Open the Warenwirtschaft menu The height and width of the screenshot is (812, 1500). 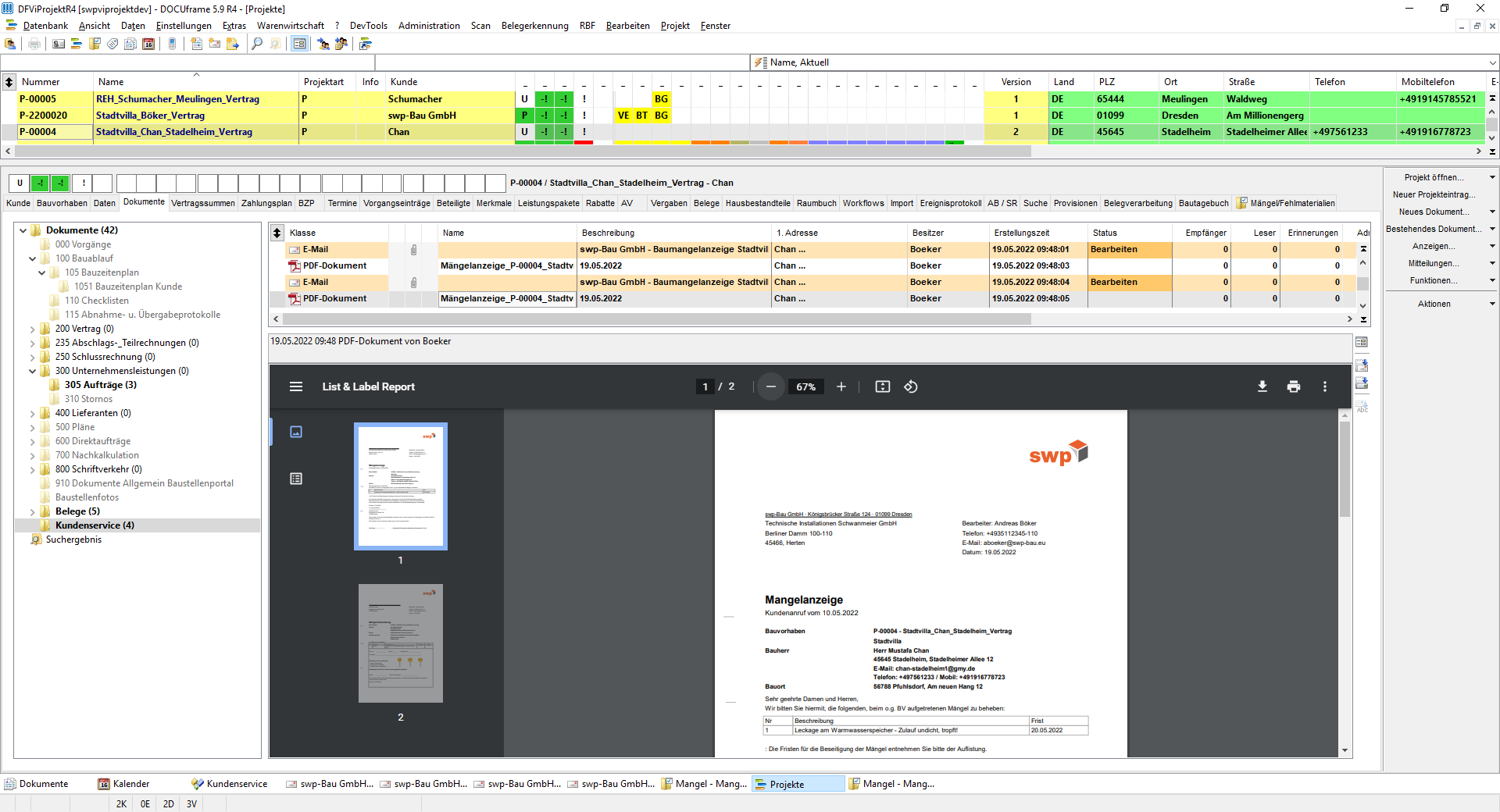pos(291,26)
